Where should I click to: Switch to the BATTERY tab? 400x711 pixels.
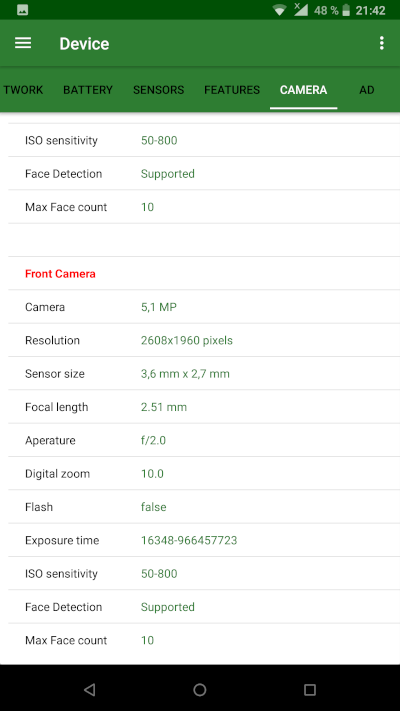point(88,90)
